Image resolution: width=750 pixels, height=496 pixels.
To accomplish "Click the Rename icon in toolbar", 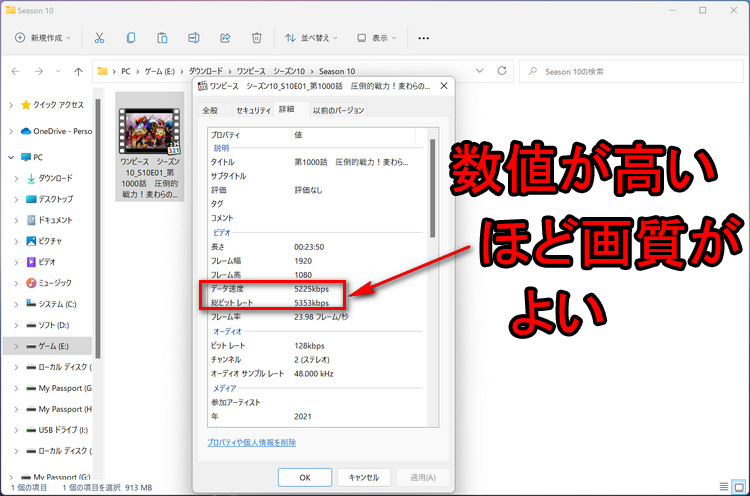I will (x=194, y=38).
